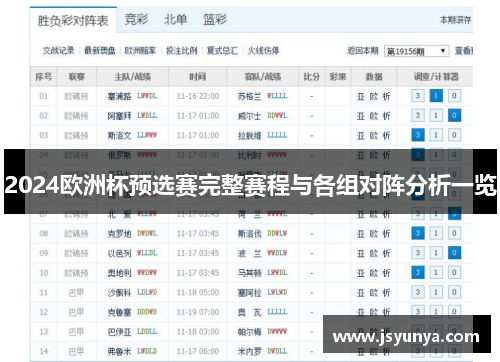Toggle the 0 option in row 08
This screenshot has height=362, width=500.
click(454, 233)
